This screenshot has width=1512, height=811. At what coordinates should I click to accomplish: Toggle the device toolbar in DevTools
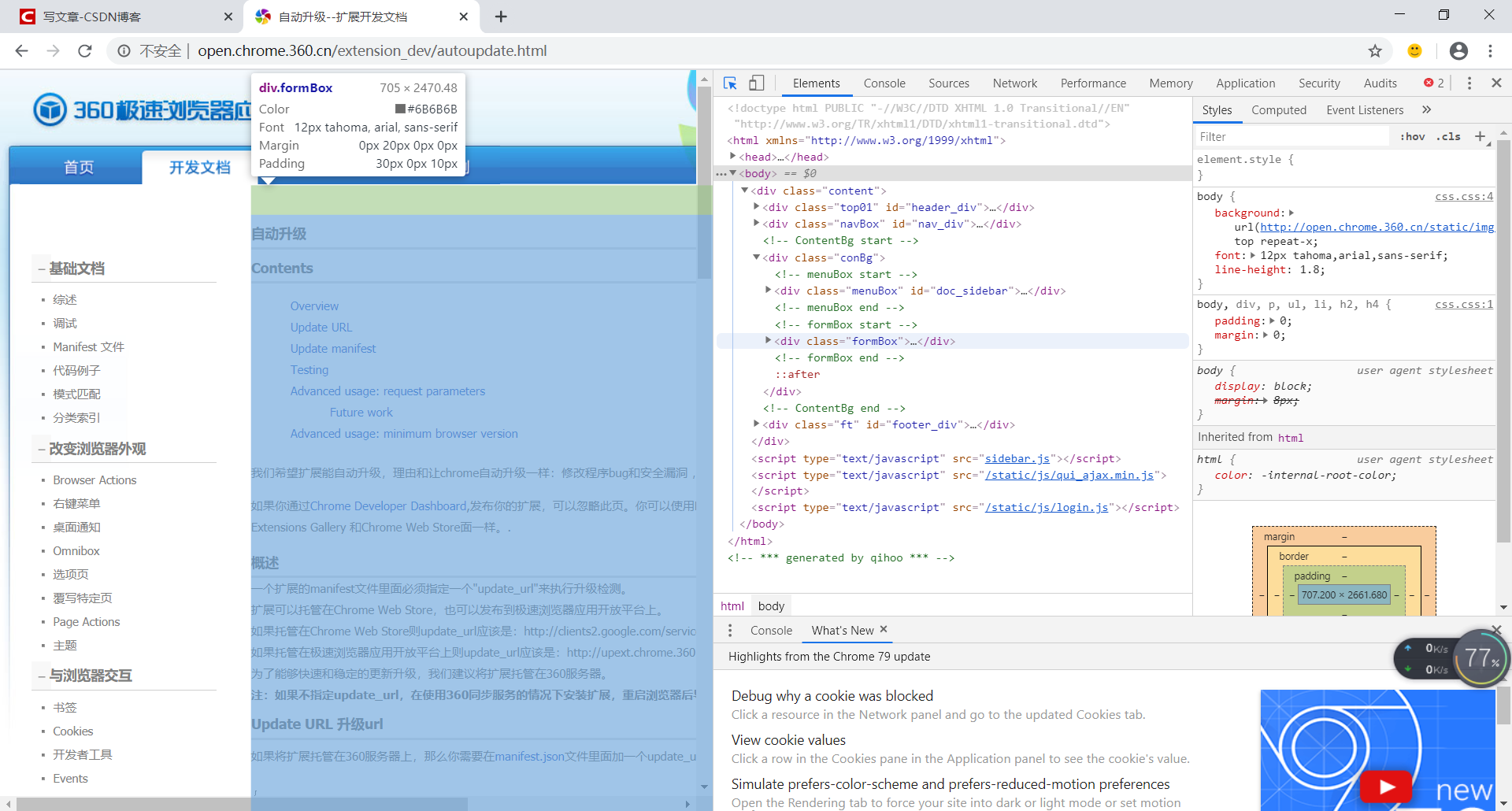coord(756,83)
